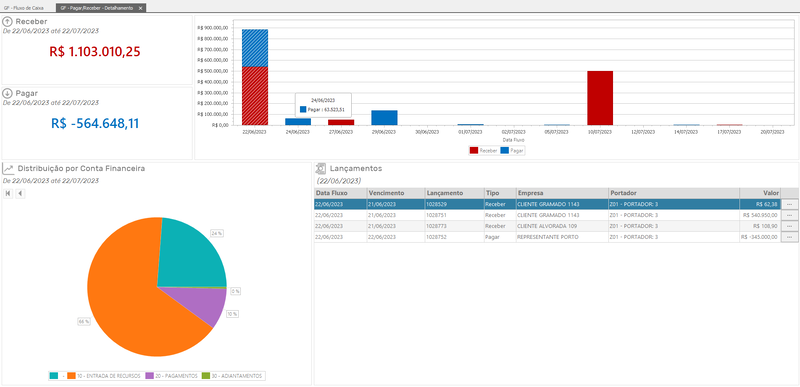
Task: Click the 0 % pie label
Action: [x=235, y=291]
